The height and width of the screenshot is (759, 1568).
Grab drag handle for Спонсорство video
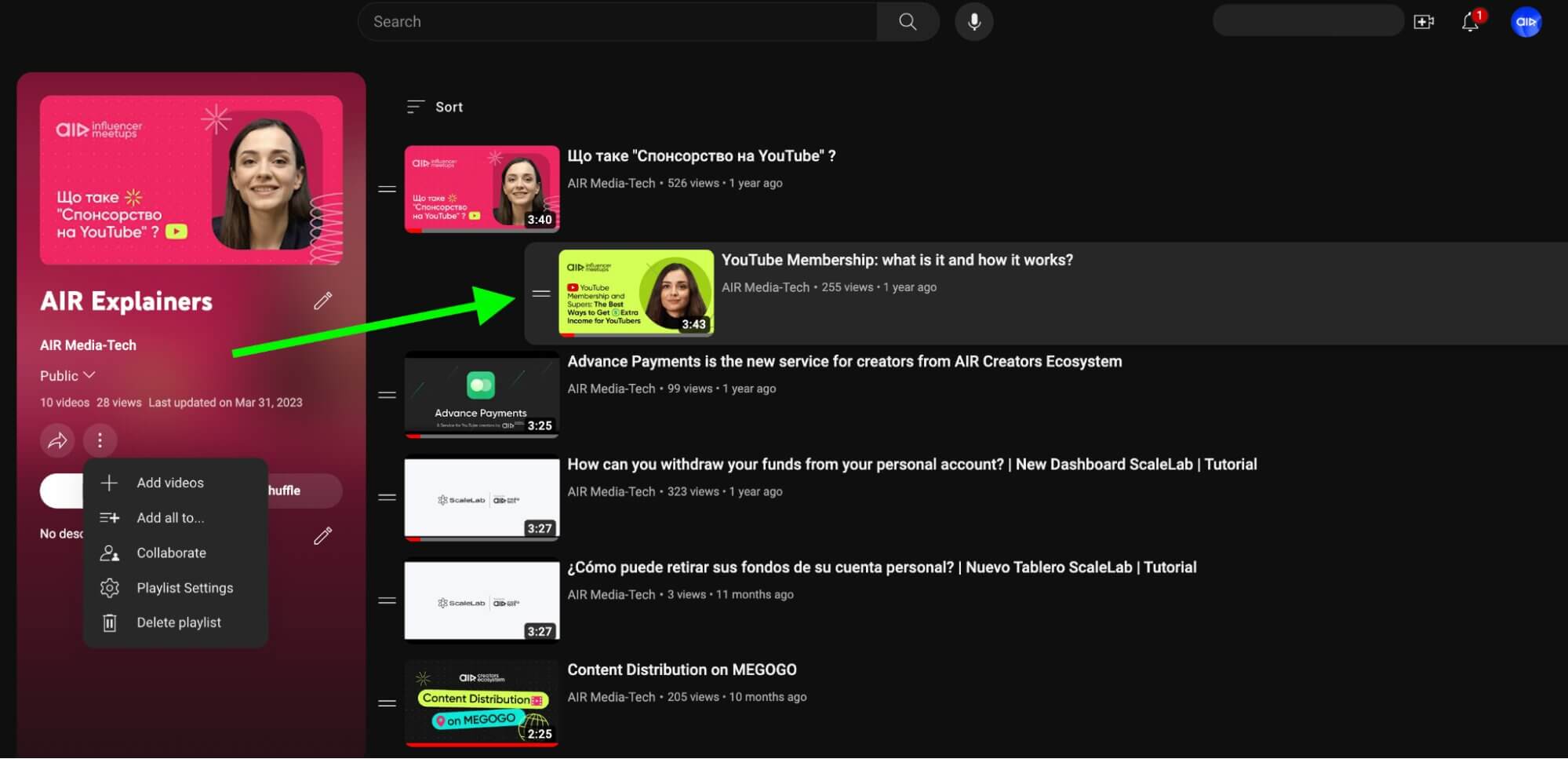[387, 188]
